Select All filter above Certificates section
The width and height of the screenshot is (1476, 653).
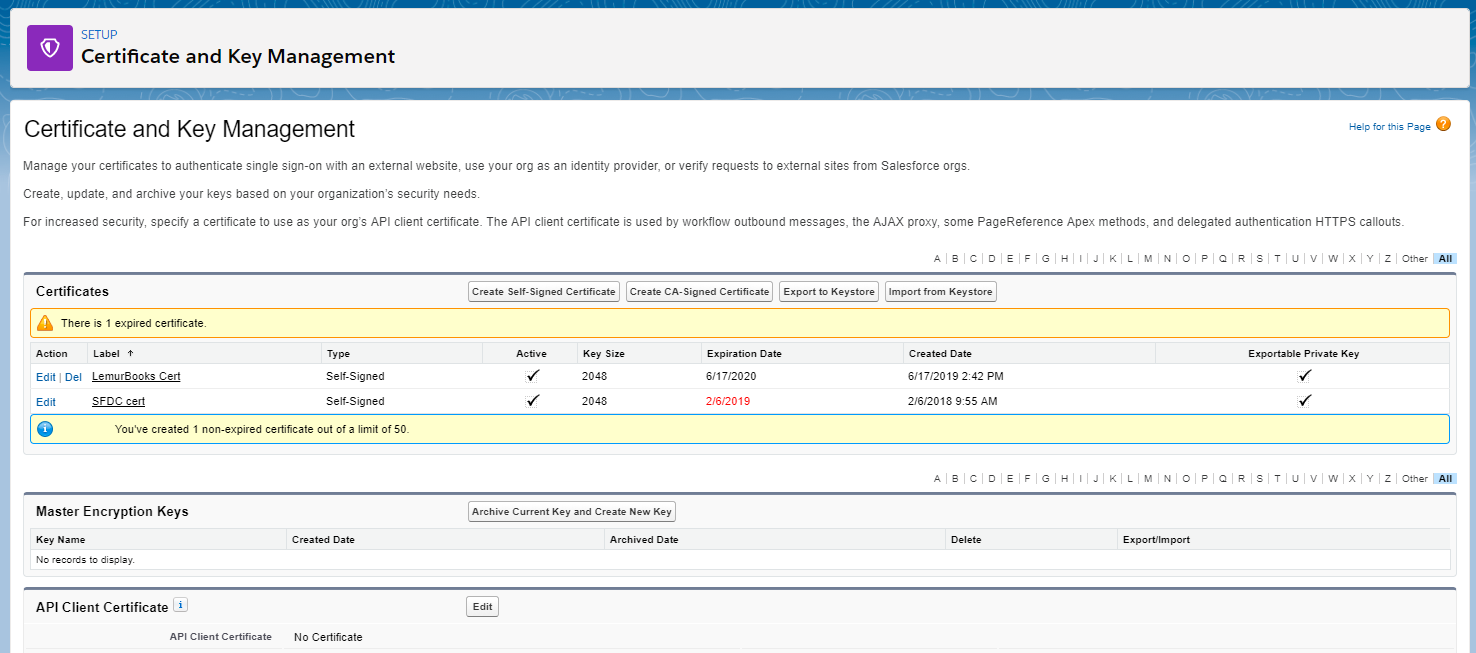(1445, 259)
